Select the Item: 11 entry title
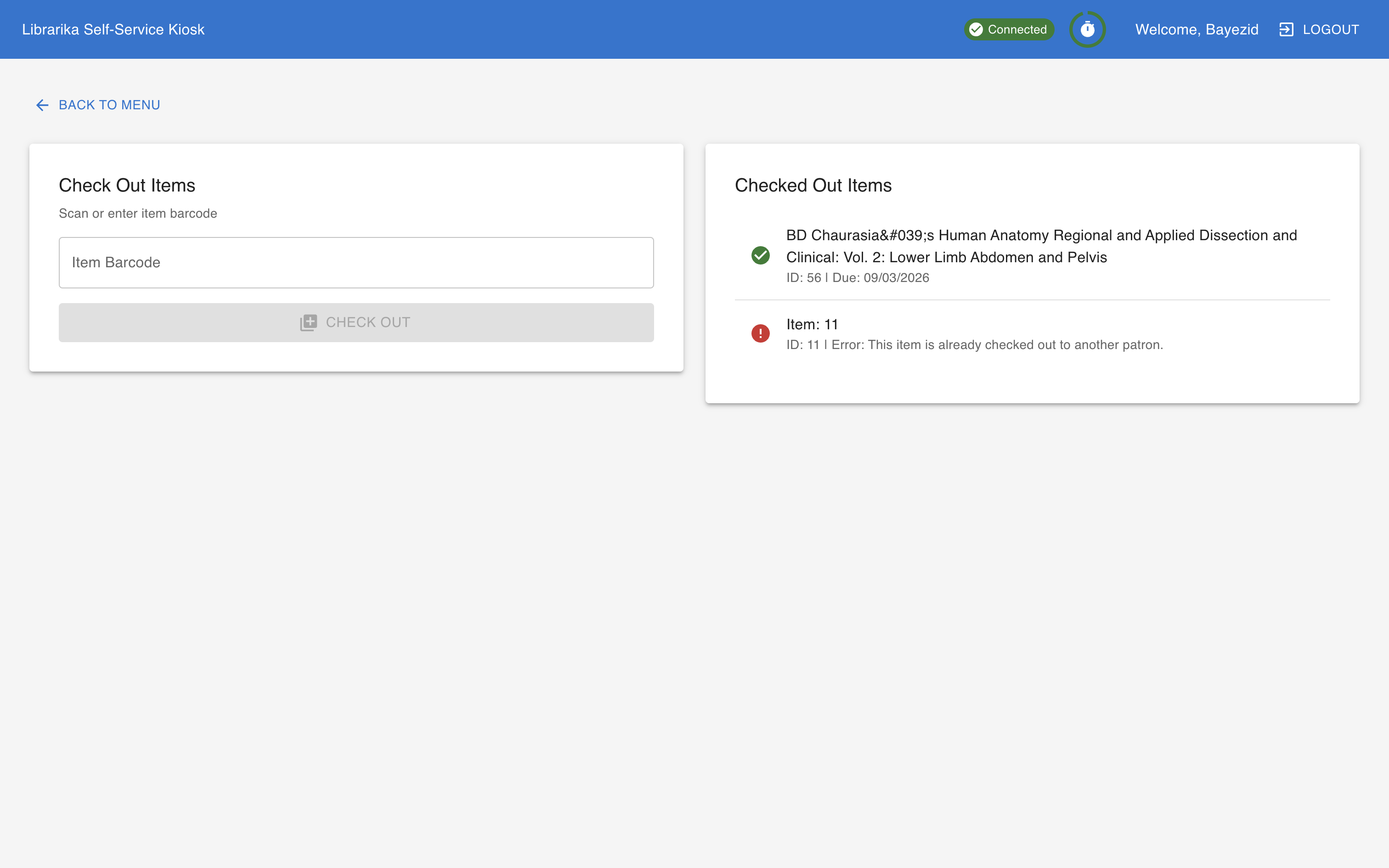This screenshot has width=1389, height=868. (x=812, y=324)
